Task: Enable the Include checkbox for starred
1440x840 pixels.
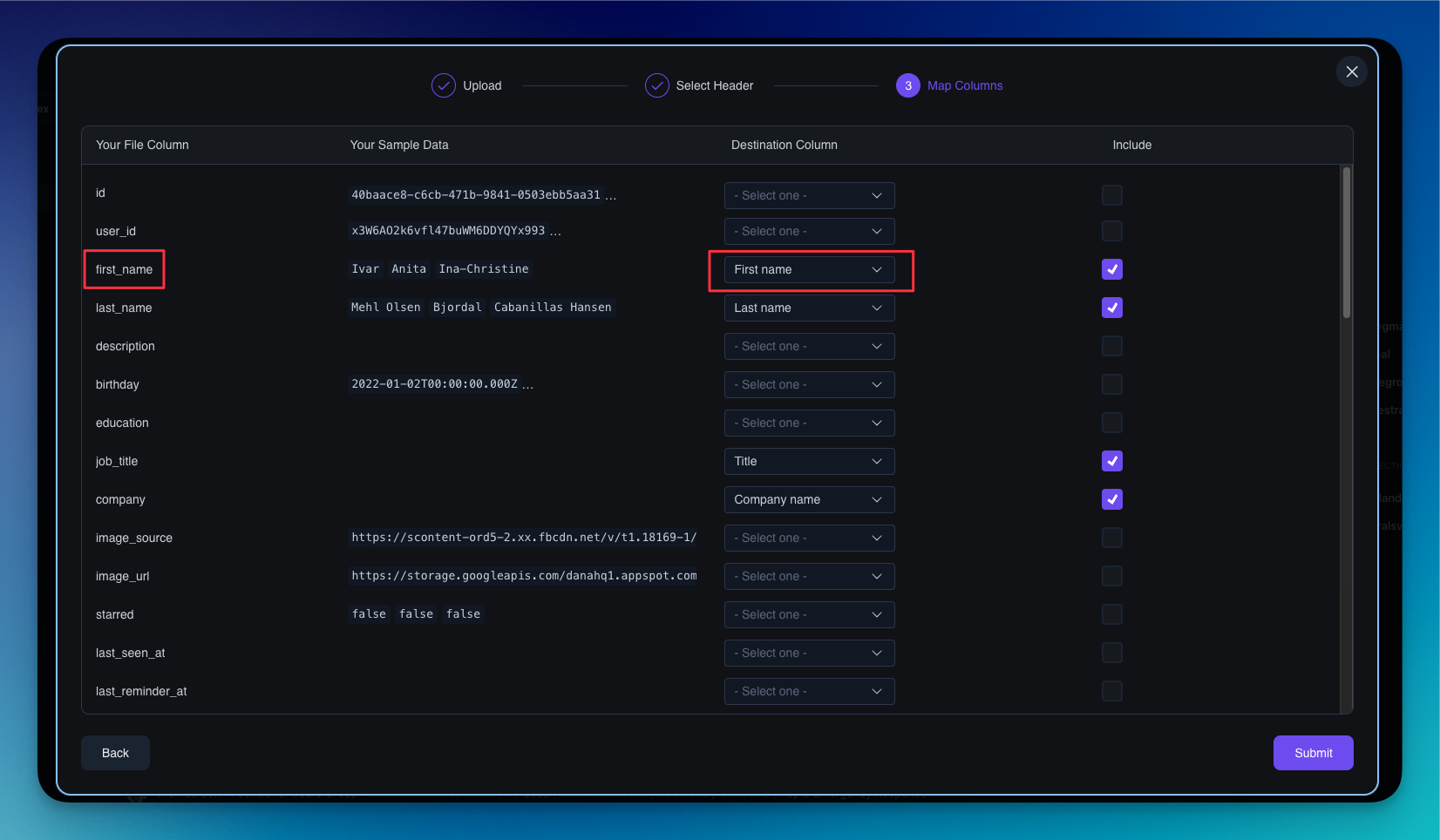Action: pyautogui.click(x=1112, y=614)
